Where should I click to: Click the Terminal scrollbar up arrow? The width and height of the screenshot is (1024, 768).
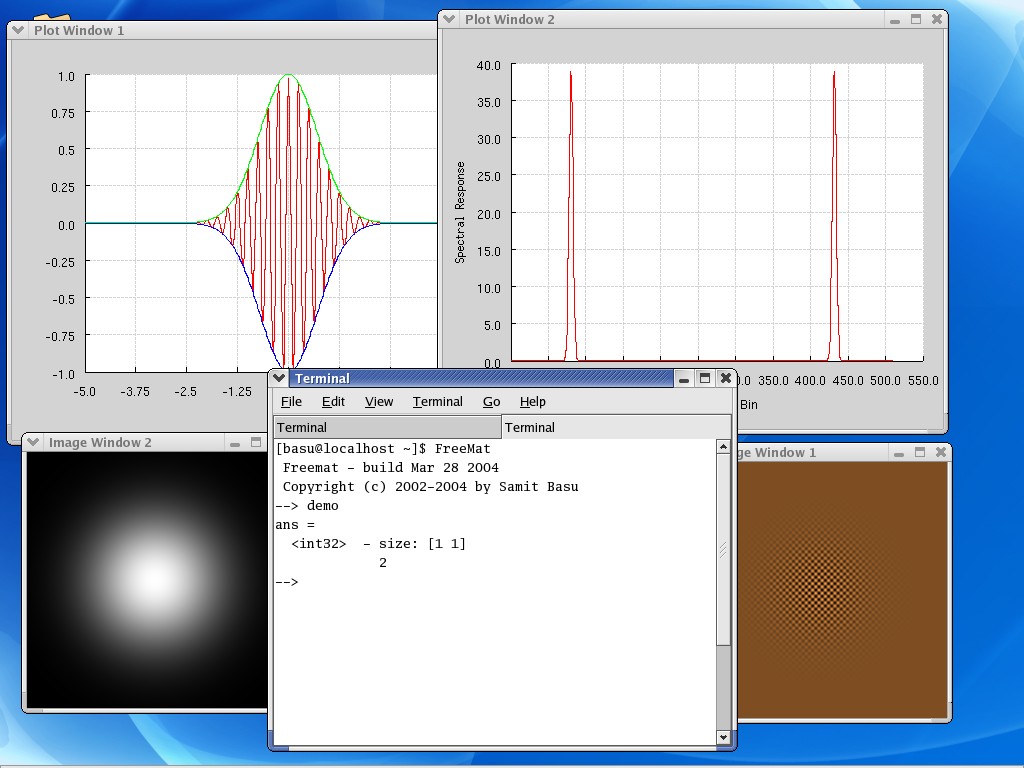723,447
